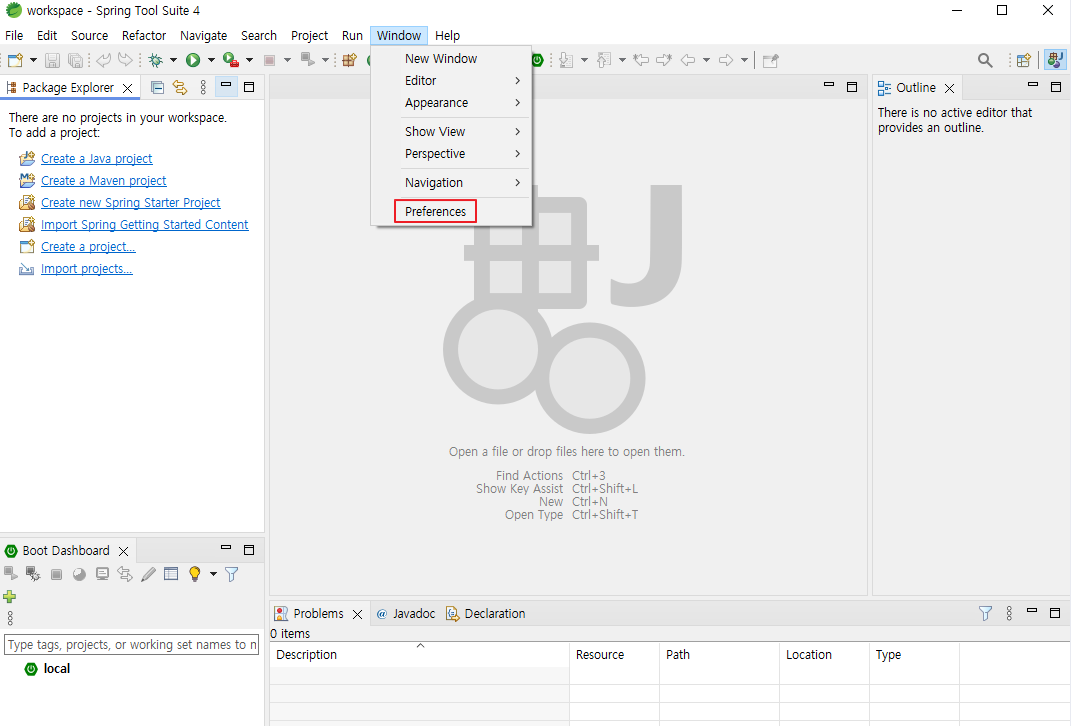Select the local node in Boot Dashboard
The width and height of the screenshot is (1071, 726).
click(x=57, y=669)
